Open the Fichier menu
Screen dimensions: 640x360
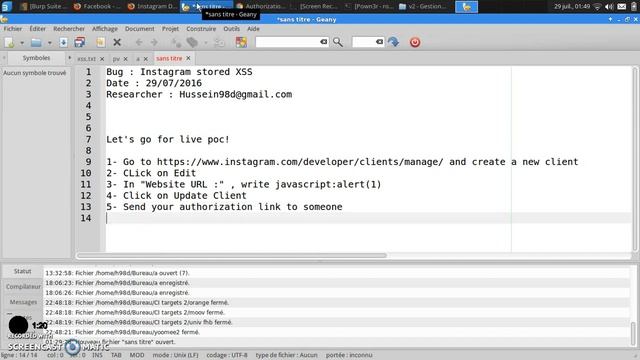[x=13, y=29]
